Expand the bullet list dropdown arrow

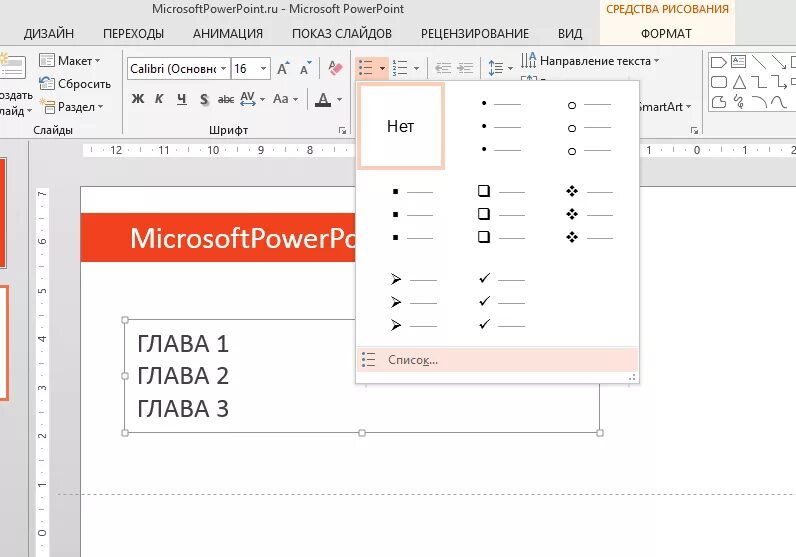click(382, 68)
